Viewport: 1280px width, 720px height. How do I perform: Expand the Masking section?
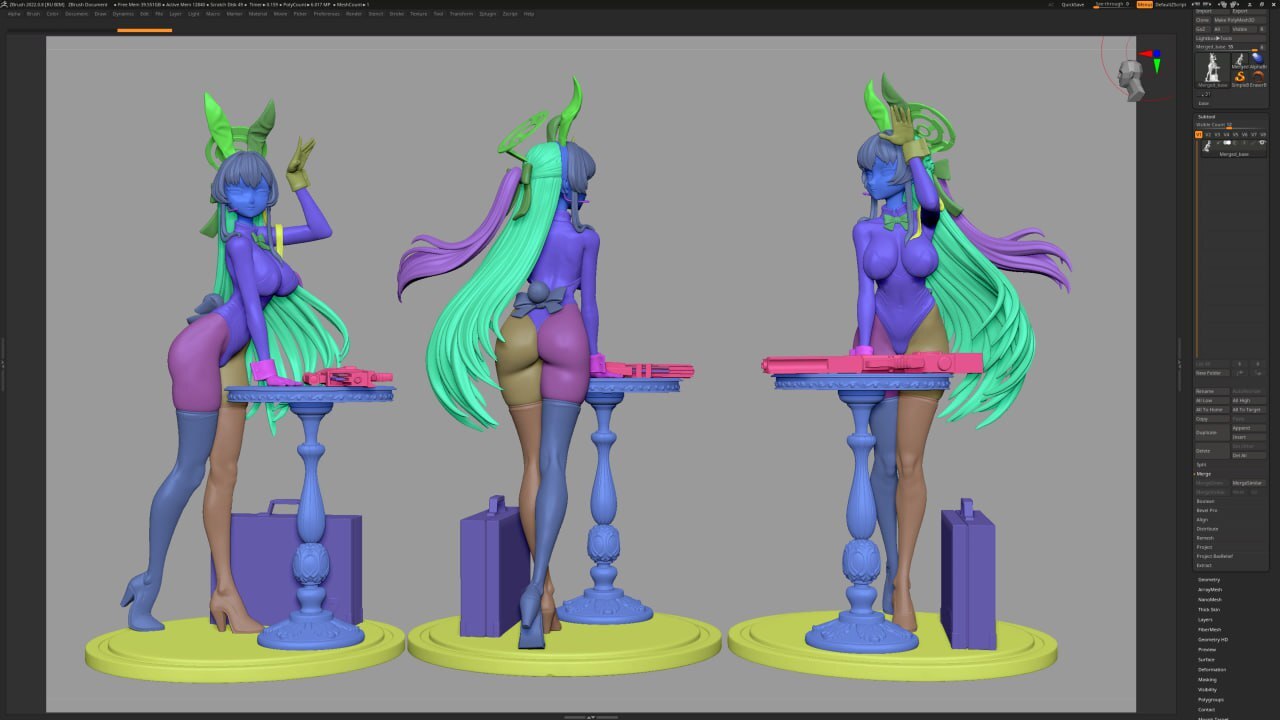coord(1207,680)
